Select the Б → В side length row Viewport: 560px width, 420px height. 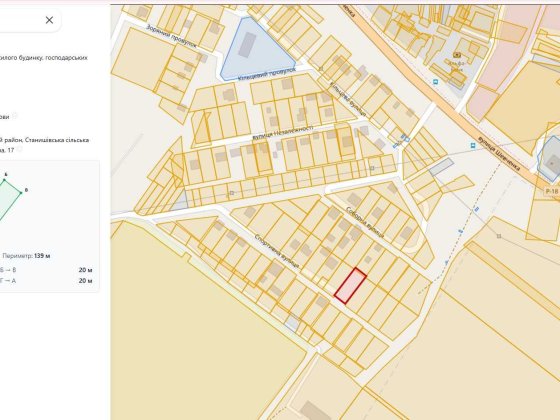[46, 270]
